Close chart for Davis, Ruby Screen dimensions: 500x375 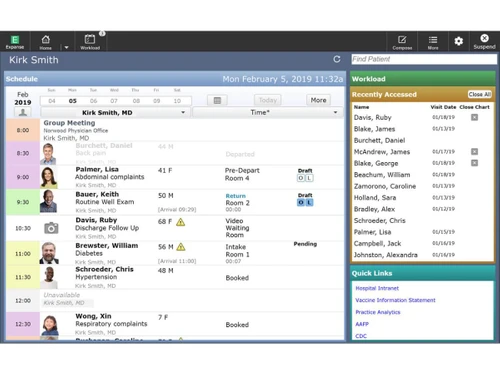pyautogui.click(x=474, y=117)
